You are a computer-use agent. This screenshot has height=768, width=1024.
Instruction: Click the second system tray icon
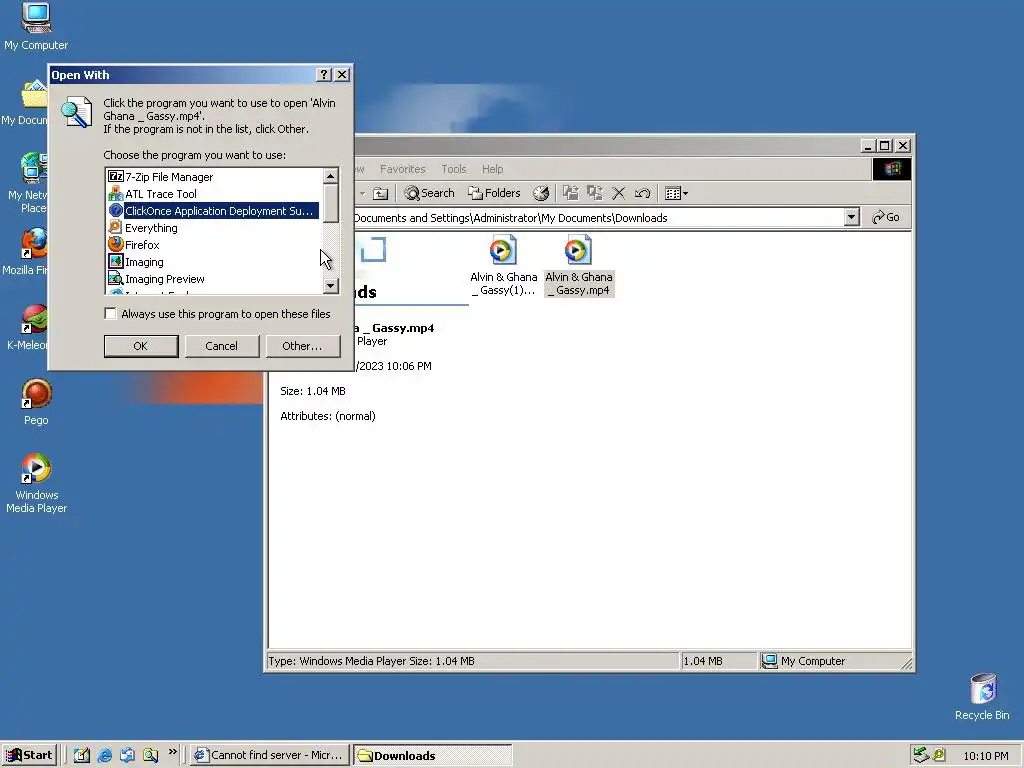point(938,755)
